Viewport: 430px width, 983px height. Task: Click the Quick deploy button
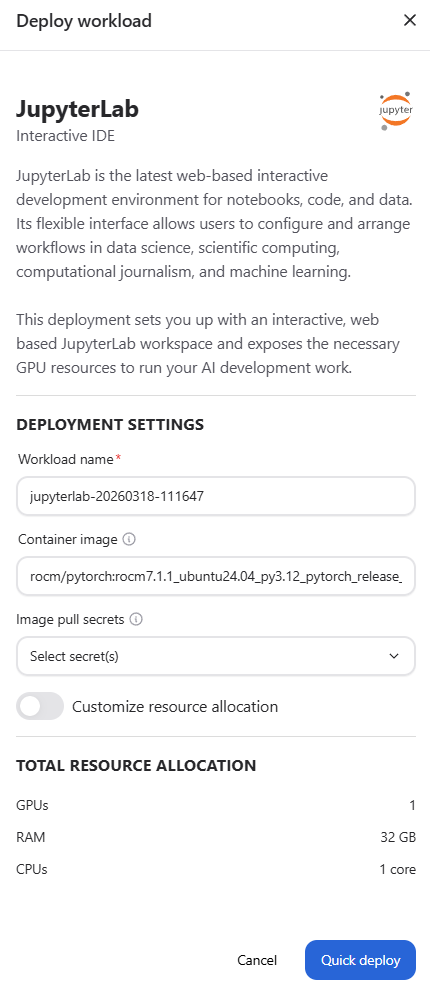coord(360,960)
